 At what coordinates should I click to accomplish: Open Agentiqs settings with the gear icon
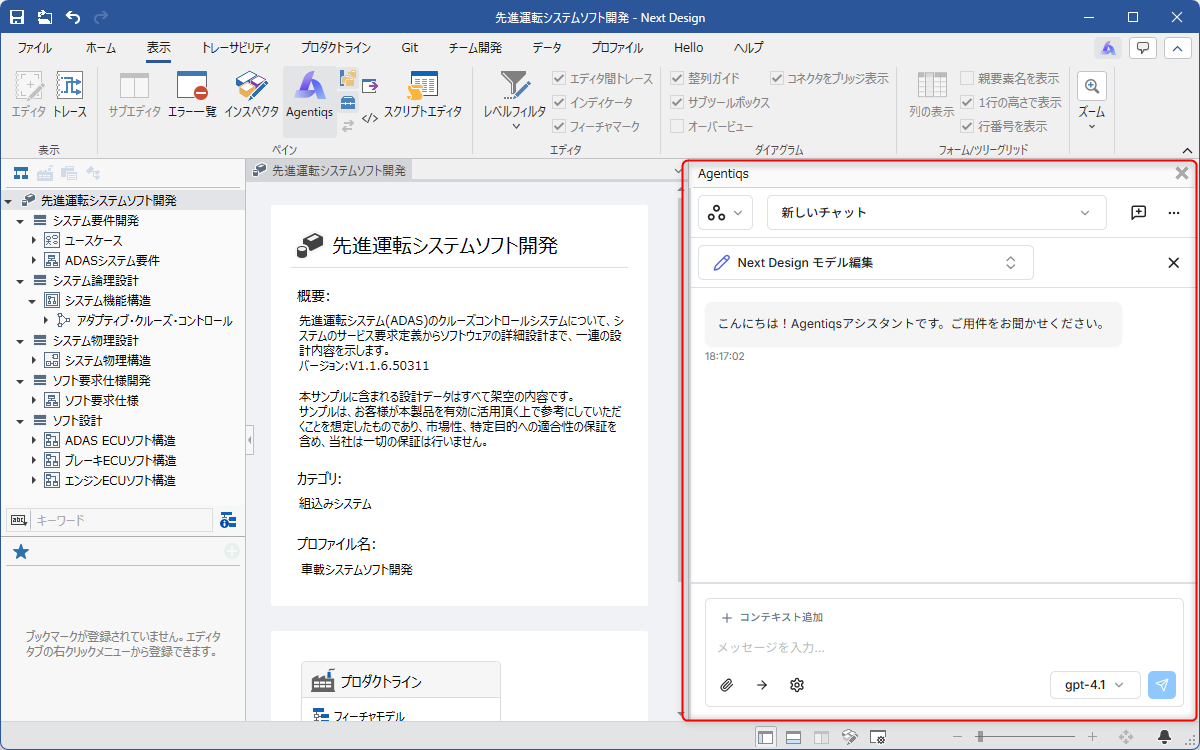pyautogui.click(x=797, y=685)
